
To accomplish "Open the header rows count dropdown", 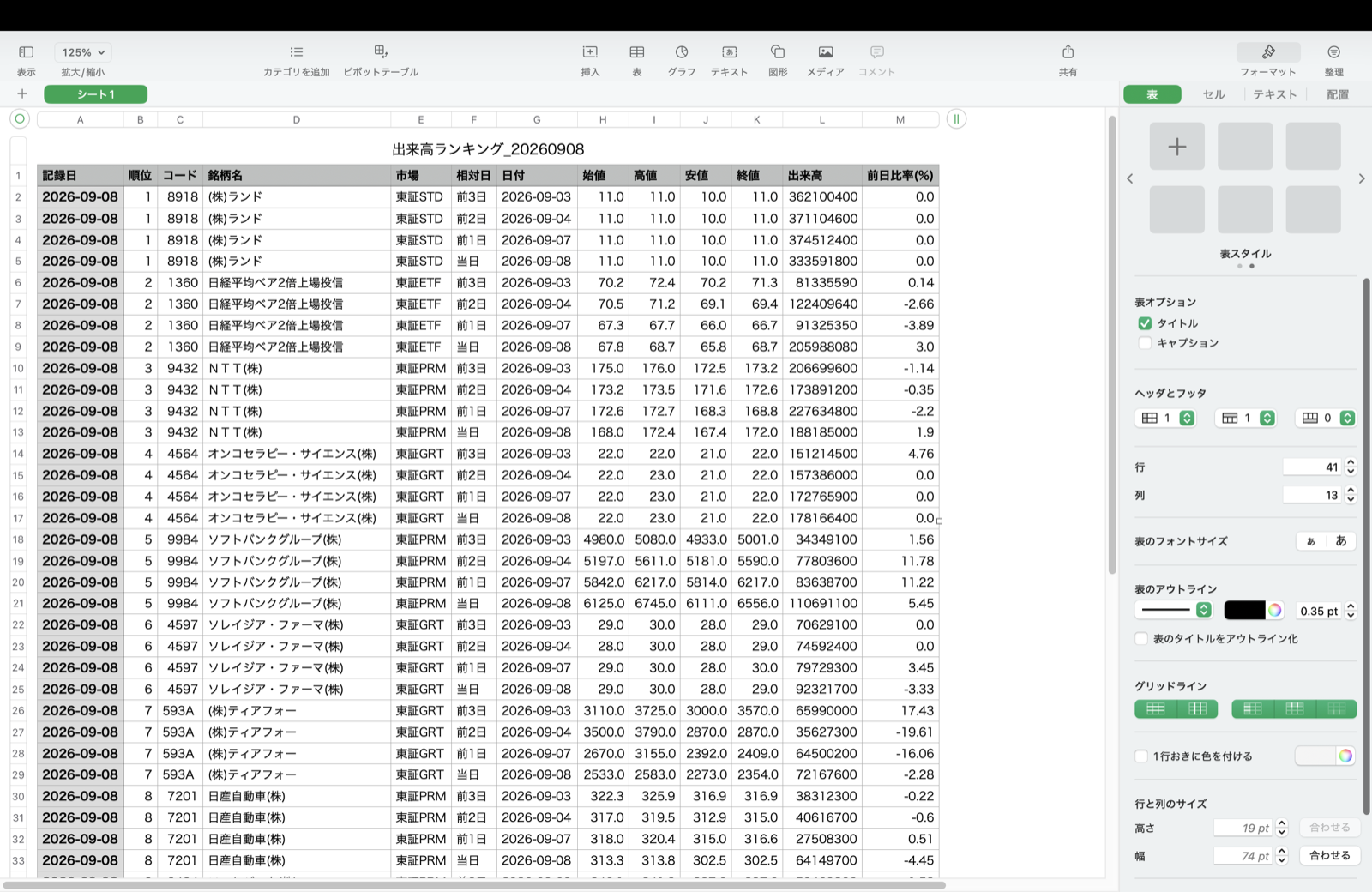I will pyautogui.click(x=1166, y=418).
